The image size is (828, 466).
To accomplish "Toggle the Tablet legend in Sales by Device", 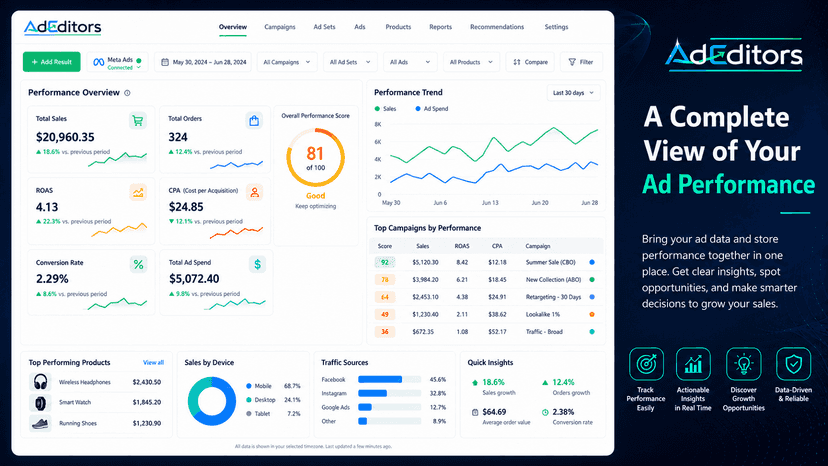I will click(x=258, y=414).
